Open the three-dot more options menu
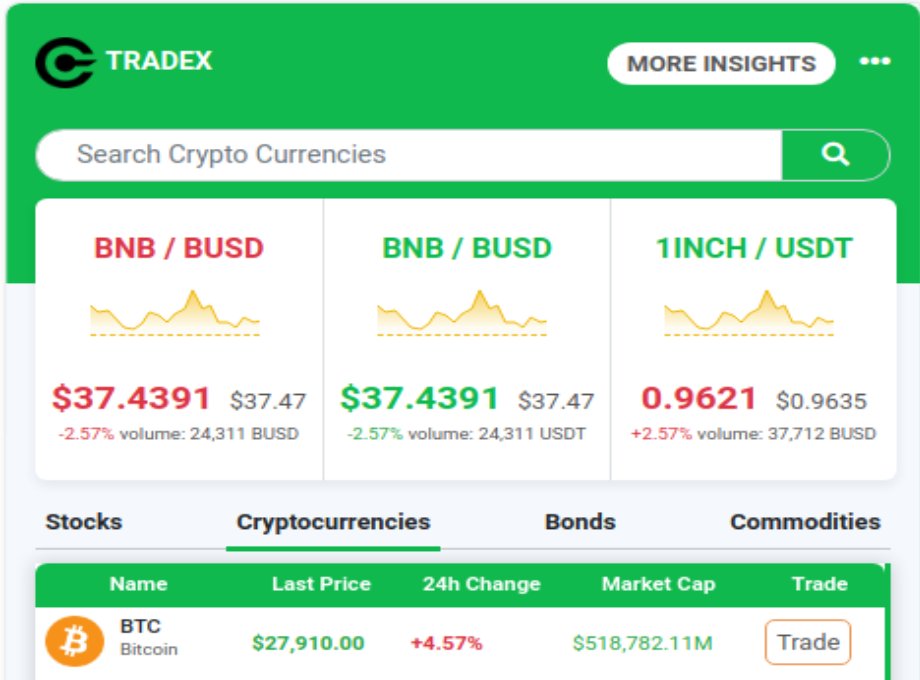The width and height of the screenshot is (920, 680). click(x=874, y=62)
